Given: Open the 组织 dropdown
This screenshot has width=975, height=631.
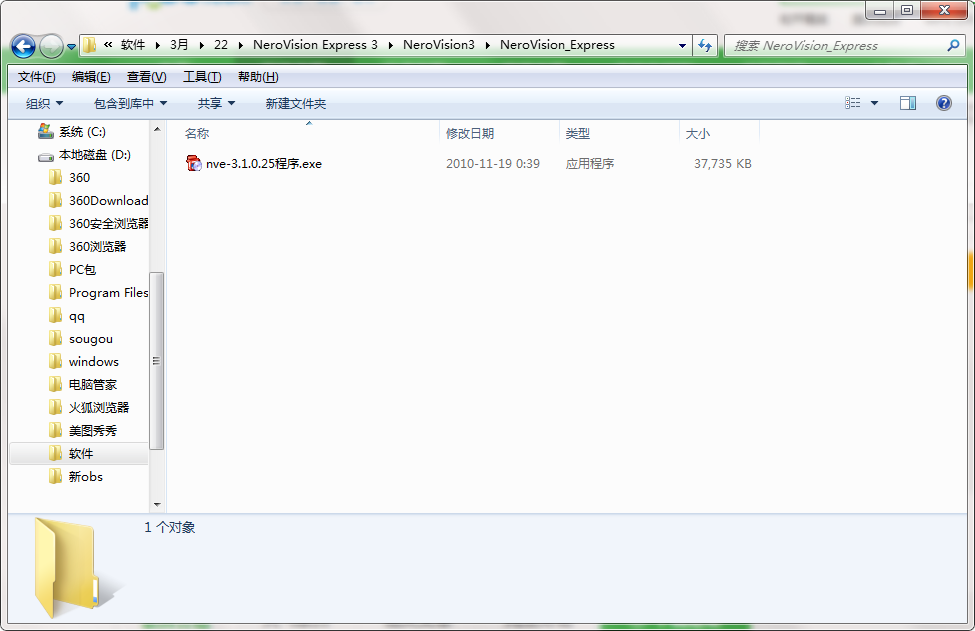Looking at the screenshot, I should point(44,103).
